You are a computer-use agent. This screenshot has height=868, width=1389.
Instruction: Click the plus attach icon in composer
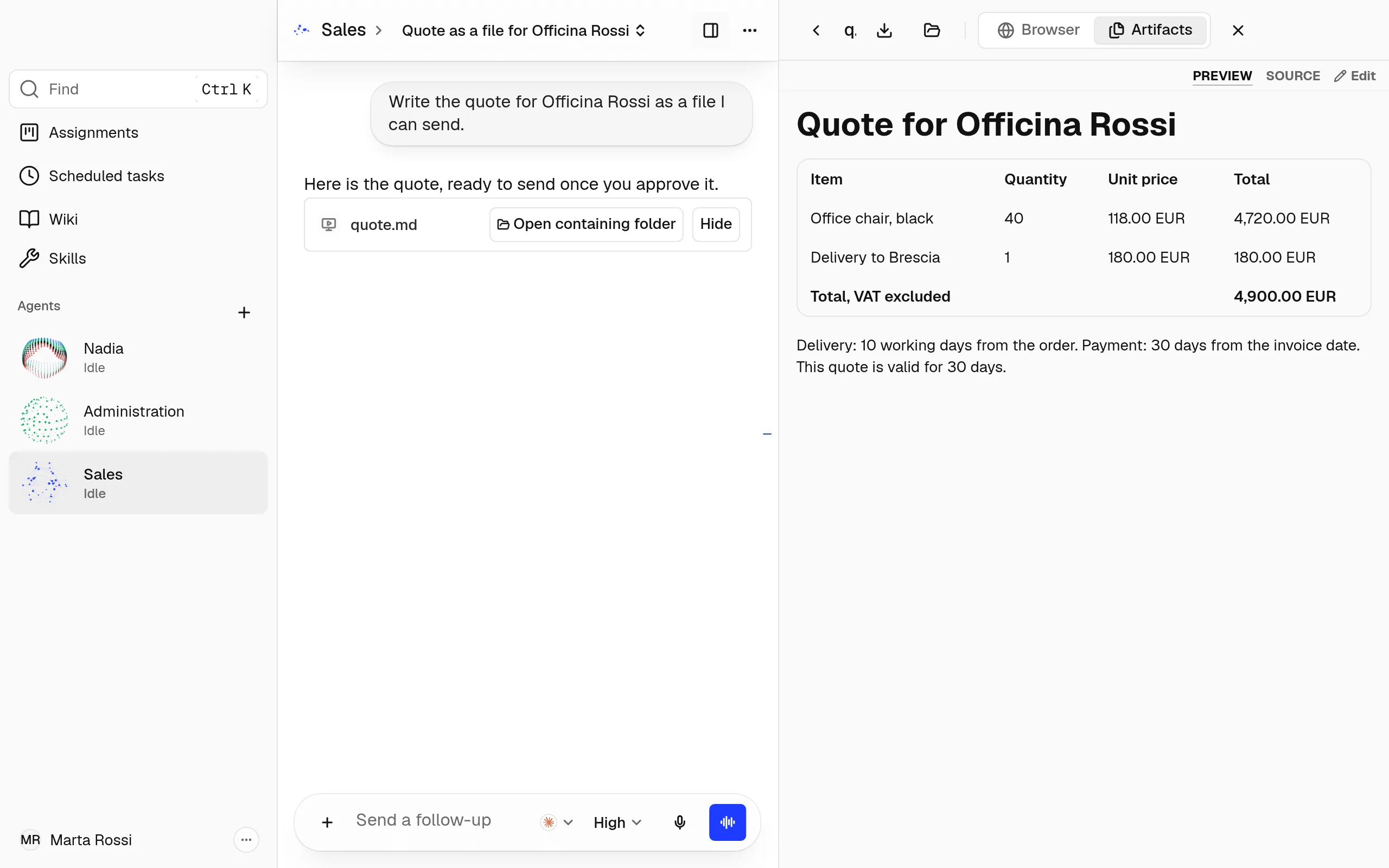(327, 822)
